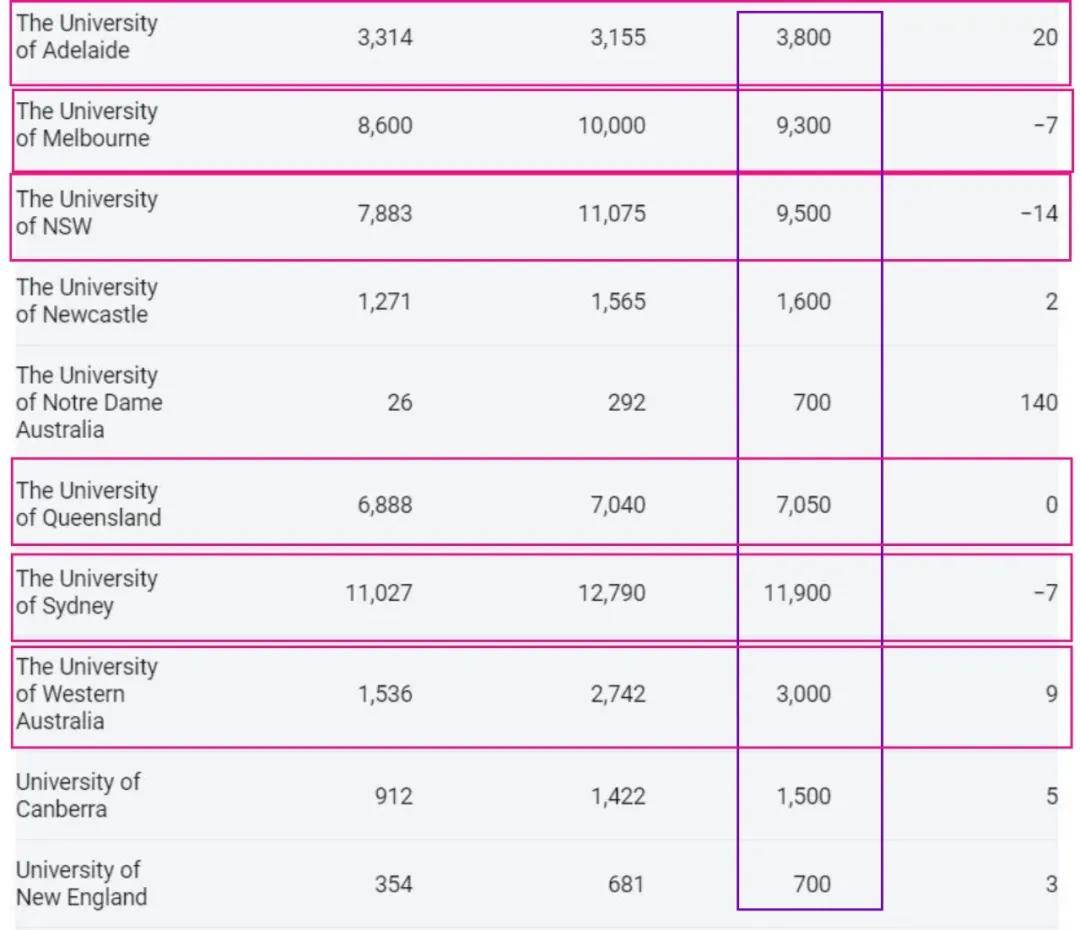Click the 8,600 figure in Melbourne row
The height and width of the screenshot is (930, 1080).
[x=385, y=125]
